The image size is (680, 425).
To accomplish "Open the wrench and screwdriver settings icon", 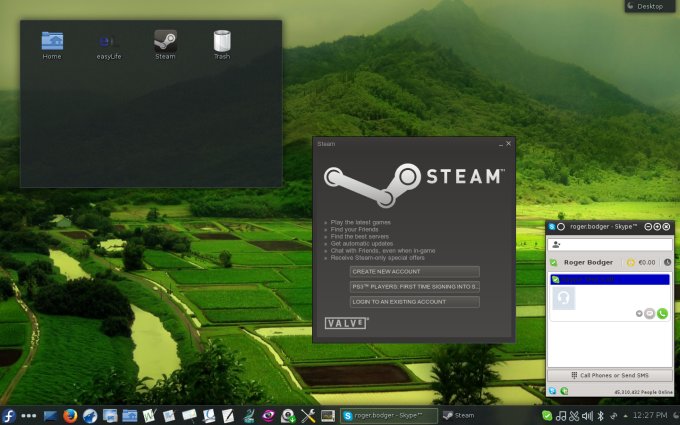I will 308,416.
